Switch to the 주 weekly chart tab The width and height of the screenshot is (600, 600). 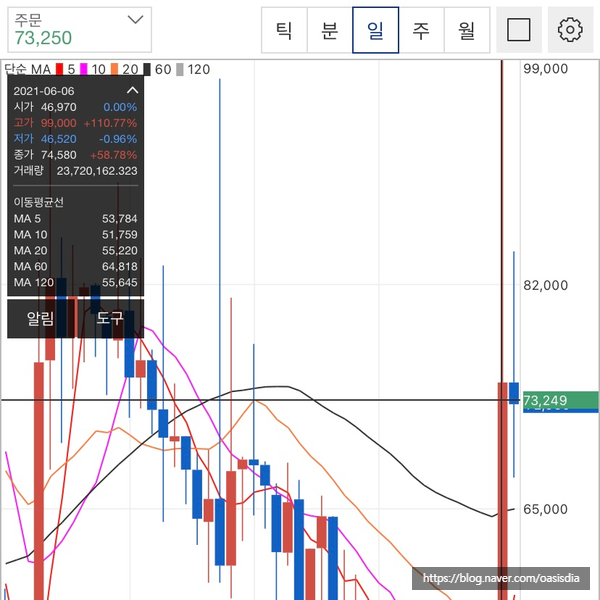tap(421, 30)
